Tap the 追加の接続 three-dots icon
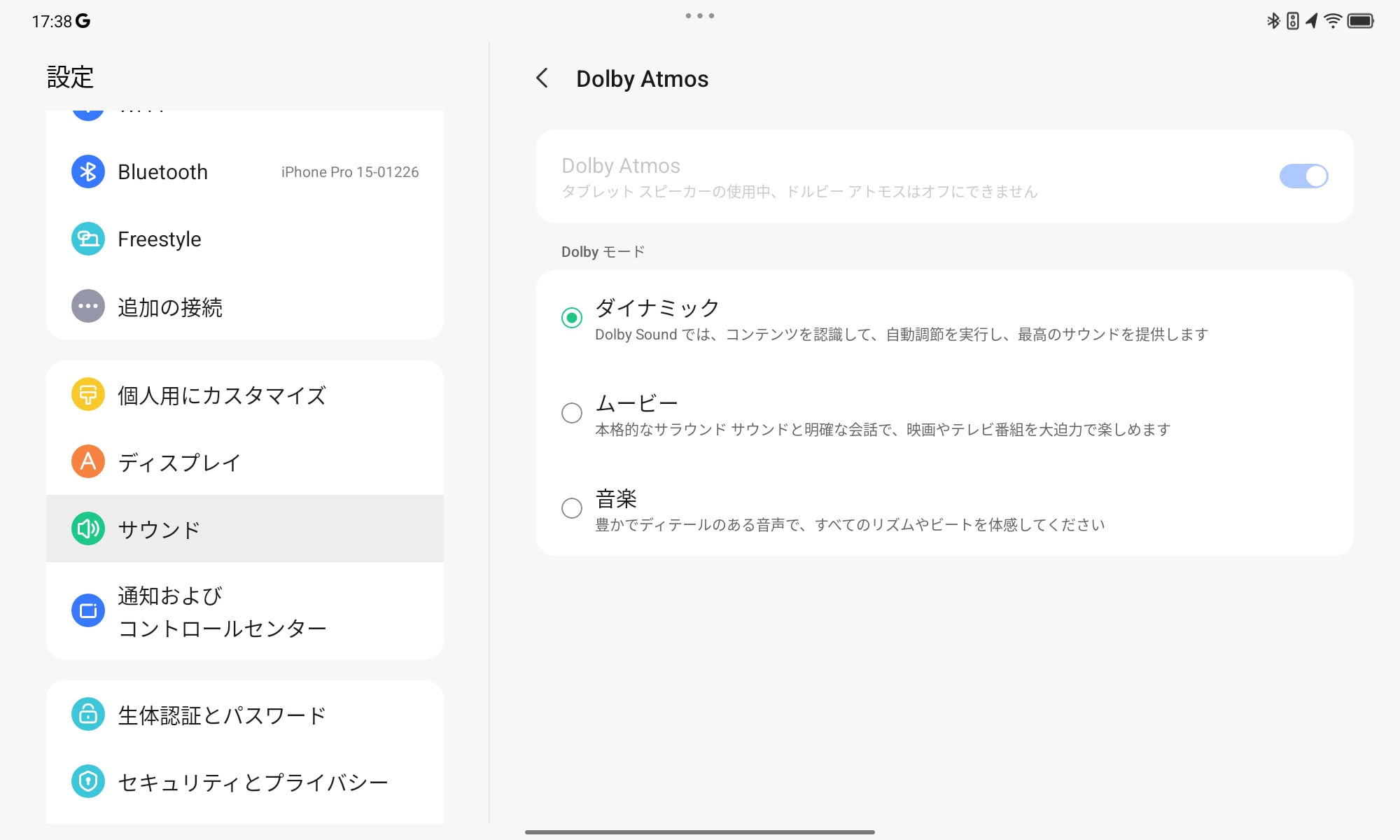 88,306
